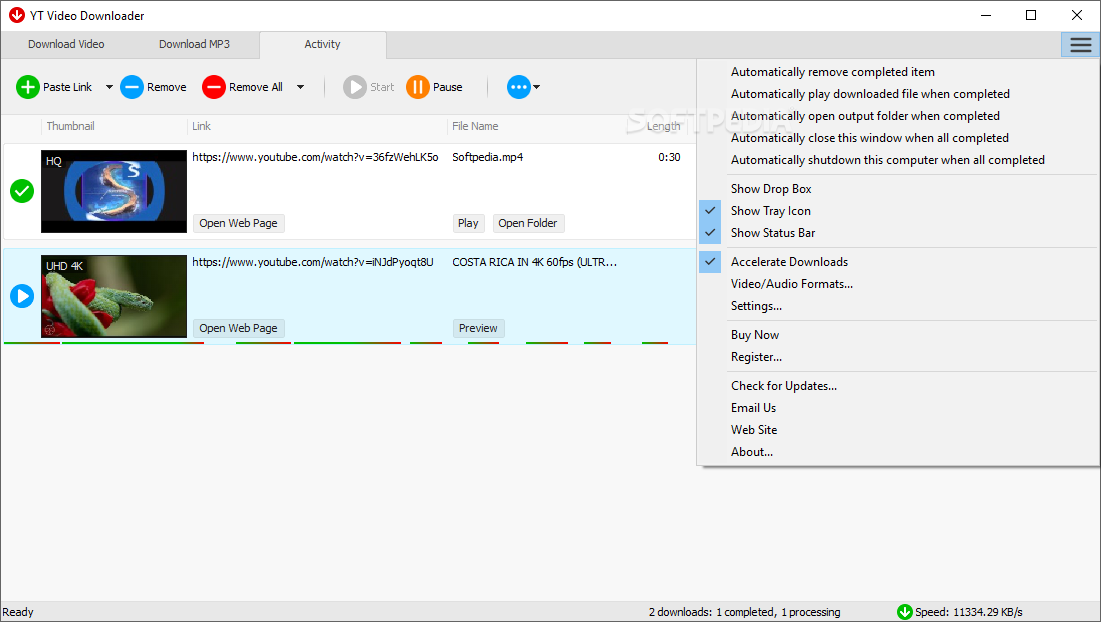Click the green Paste Link plus icon

27,87
